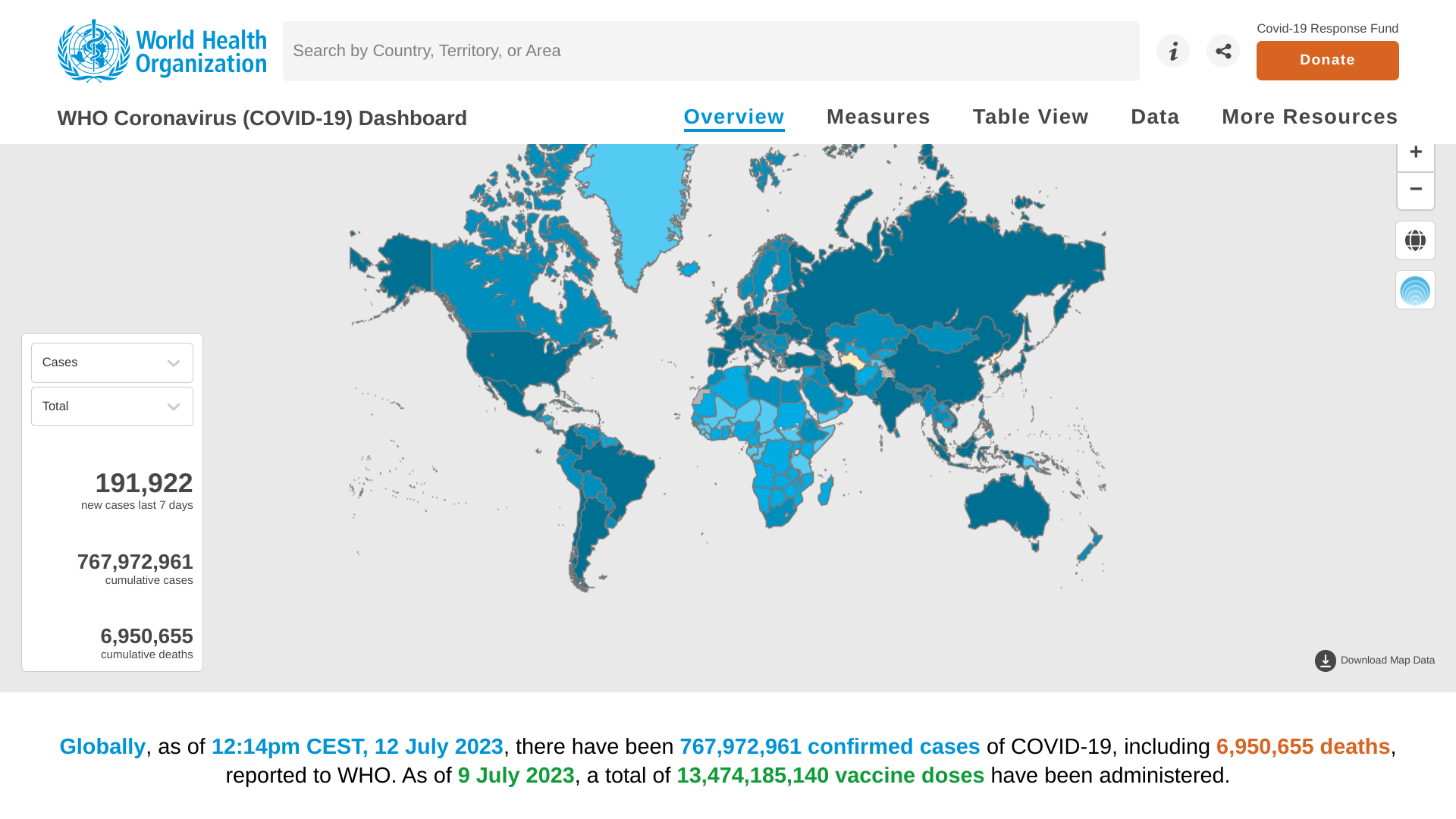1456x819 pixels.
Task: Click the download map data icon
Action: pos(1325,661)
